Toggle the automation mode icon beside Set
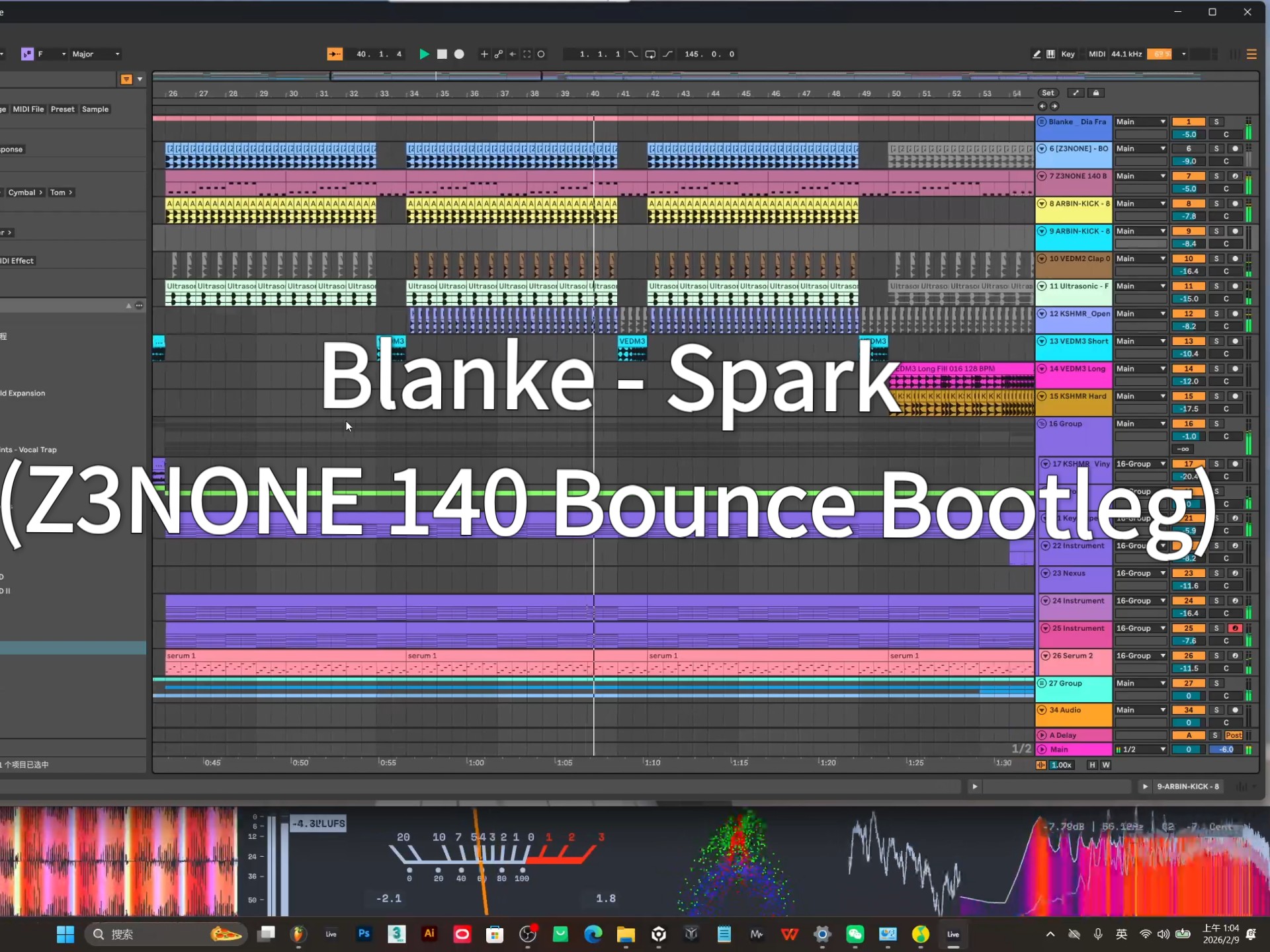Screen dimensions: 1270x952 click(x=1076, y=93)
